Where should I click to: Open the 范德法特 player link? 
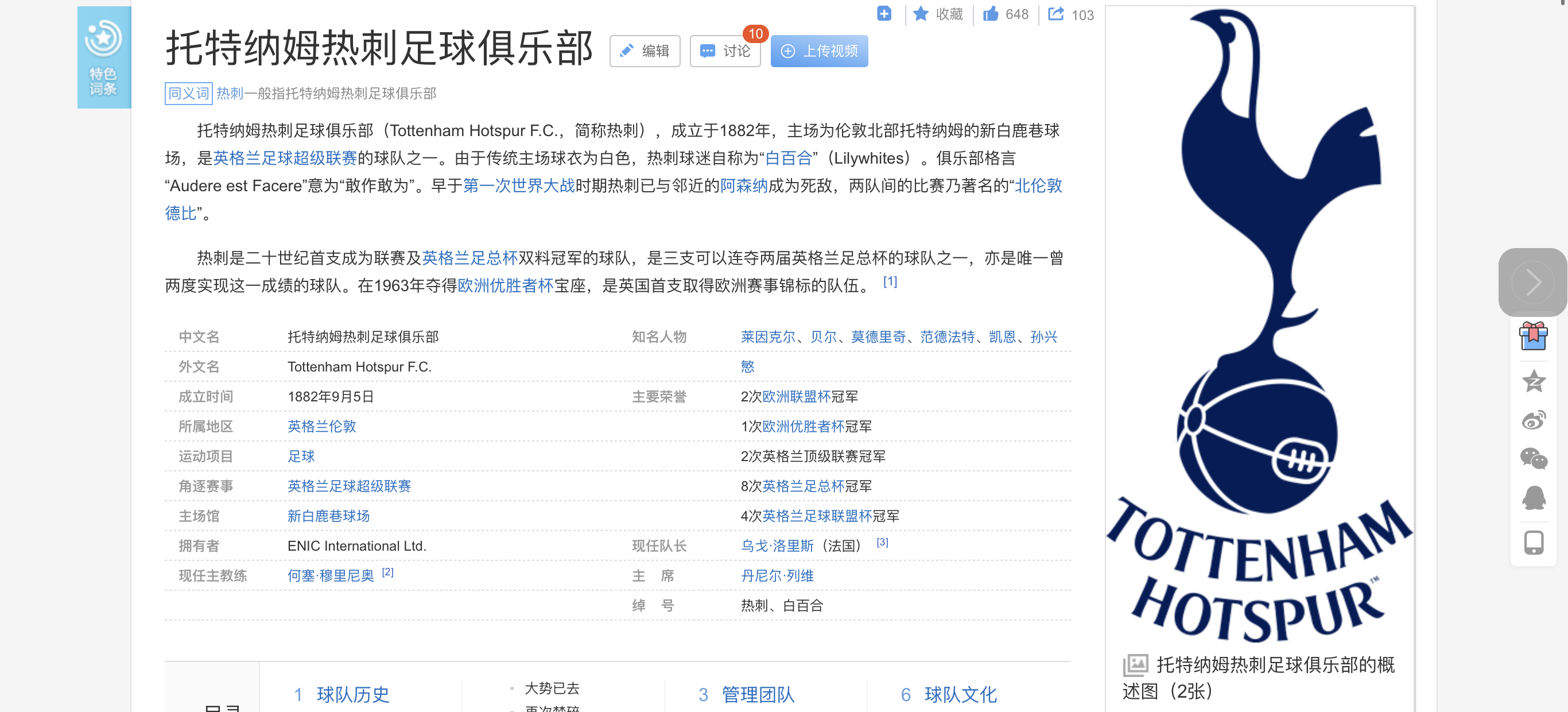coord(947,337)
